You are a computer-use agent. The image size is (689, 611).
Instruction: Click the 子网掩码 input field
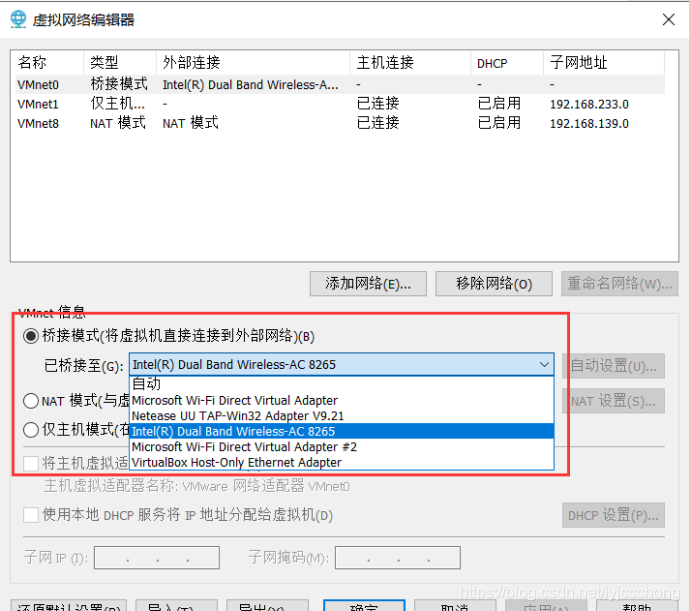tap(398, 557)
